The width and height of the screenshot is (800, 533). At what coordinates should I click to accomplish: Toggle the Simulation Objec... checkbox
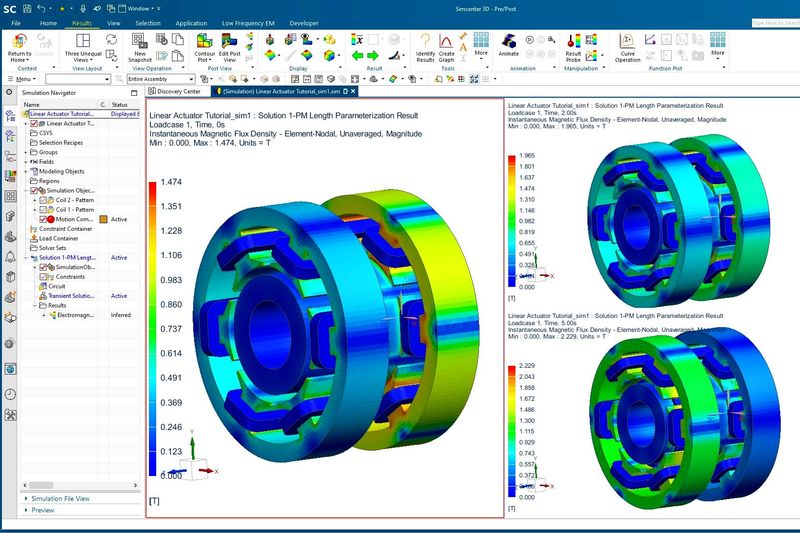(34, 190)
